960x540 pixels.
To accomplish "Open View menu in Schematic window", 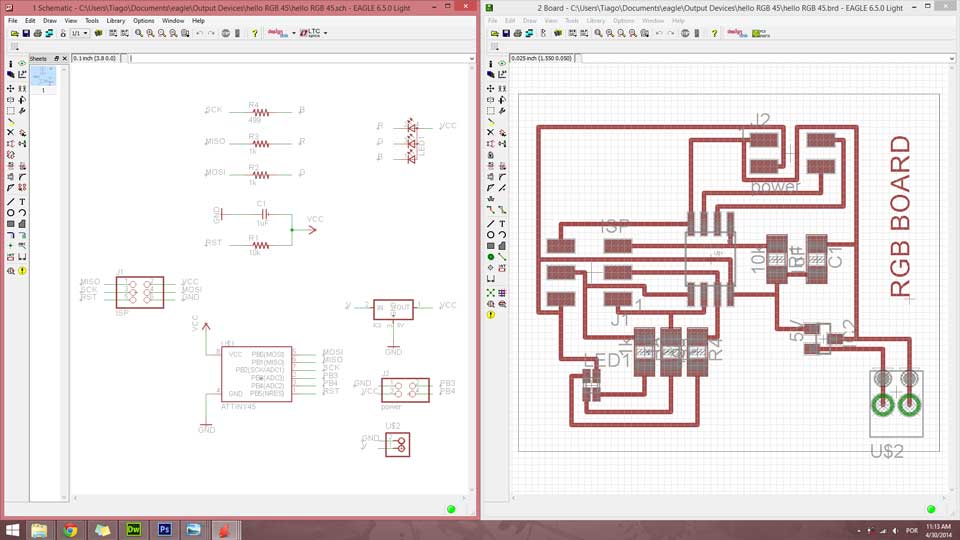I will pyautogui.click(x=71, y=20).
